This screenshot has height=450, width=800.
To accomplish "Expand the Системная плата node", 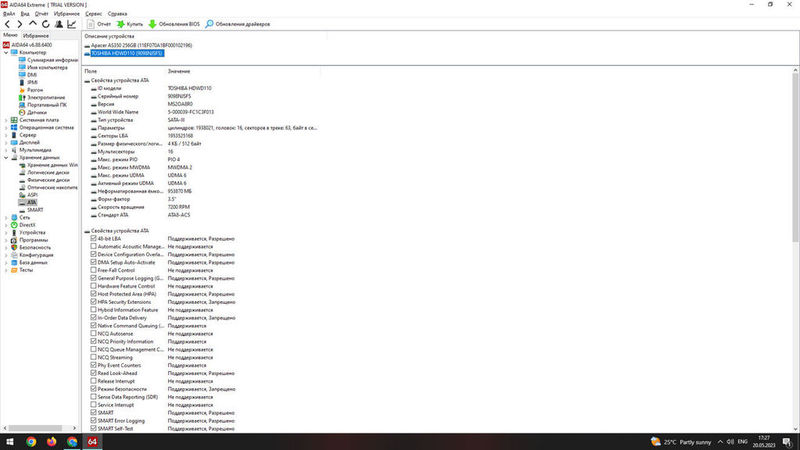I will 6,120.
